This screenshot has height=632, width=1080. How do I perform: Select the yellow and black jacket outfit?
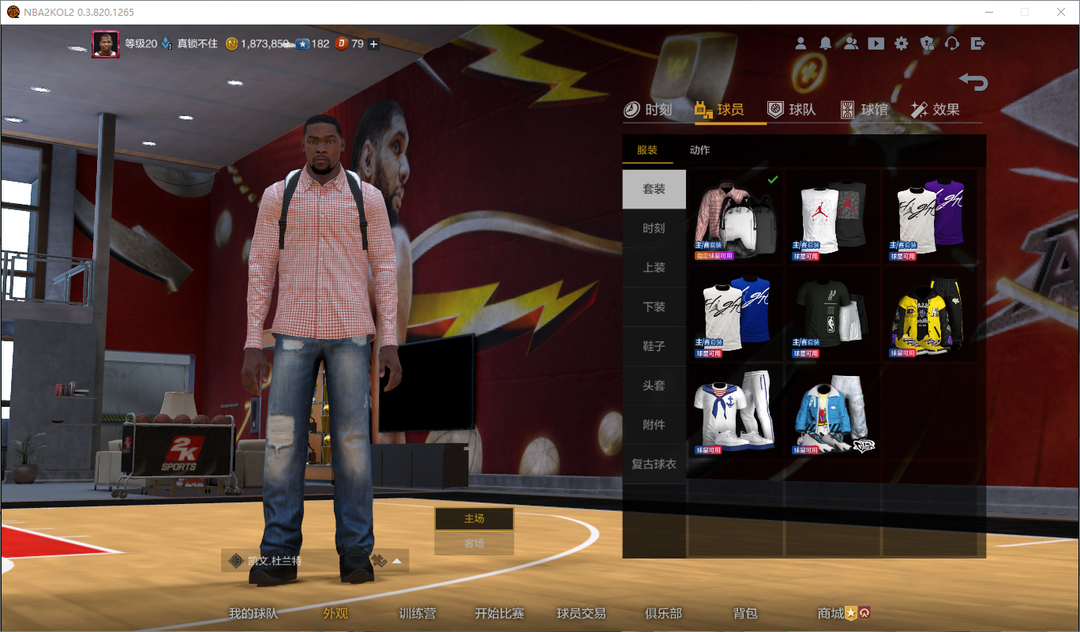(930, 315)
